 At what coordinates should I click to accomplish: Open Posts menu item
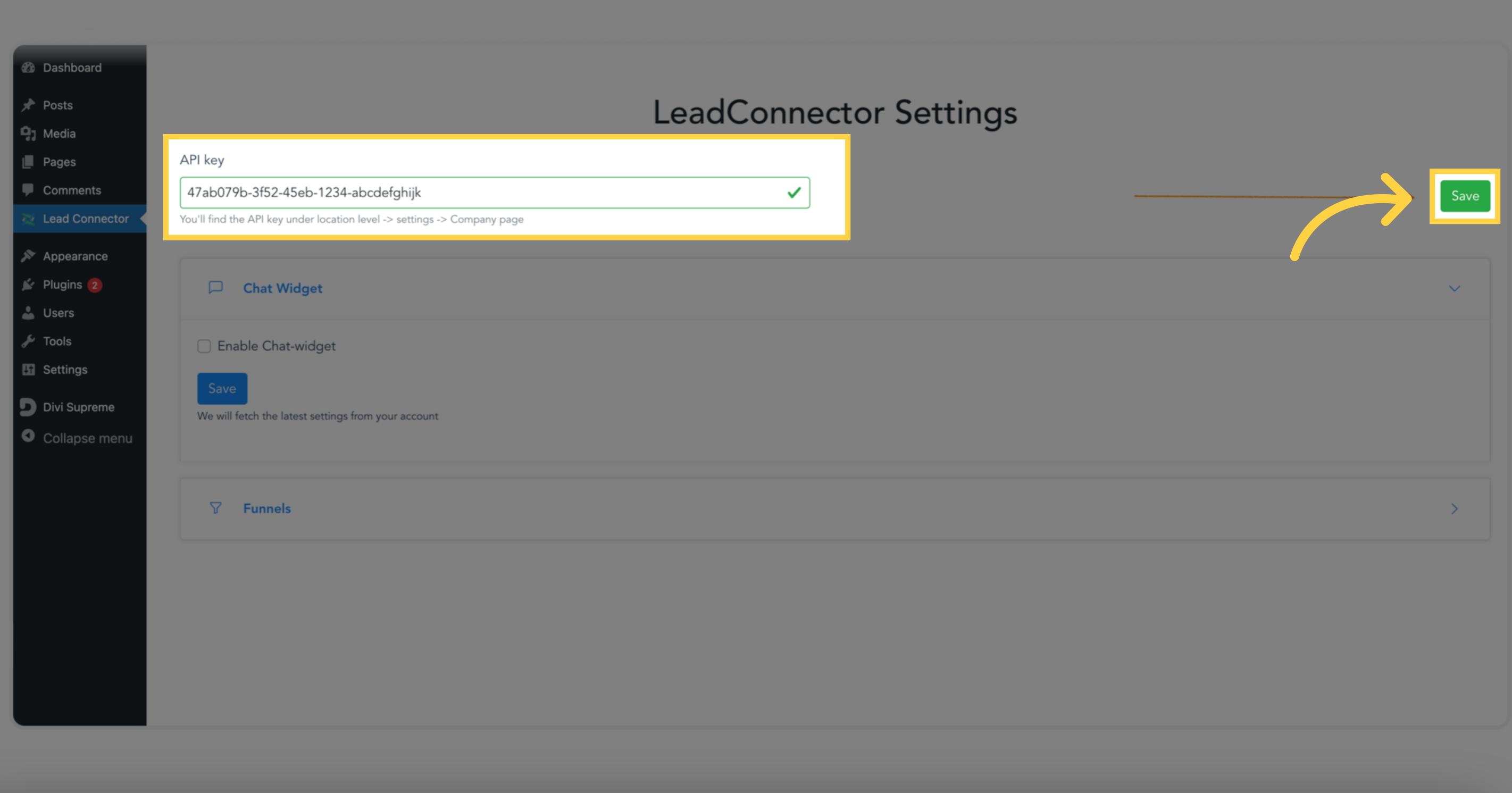coord(80,105)
